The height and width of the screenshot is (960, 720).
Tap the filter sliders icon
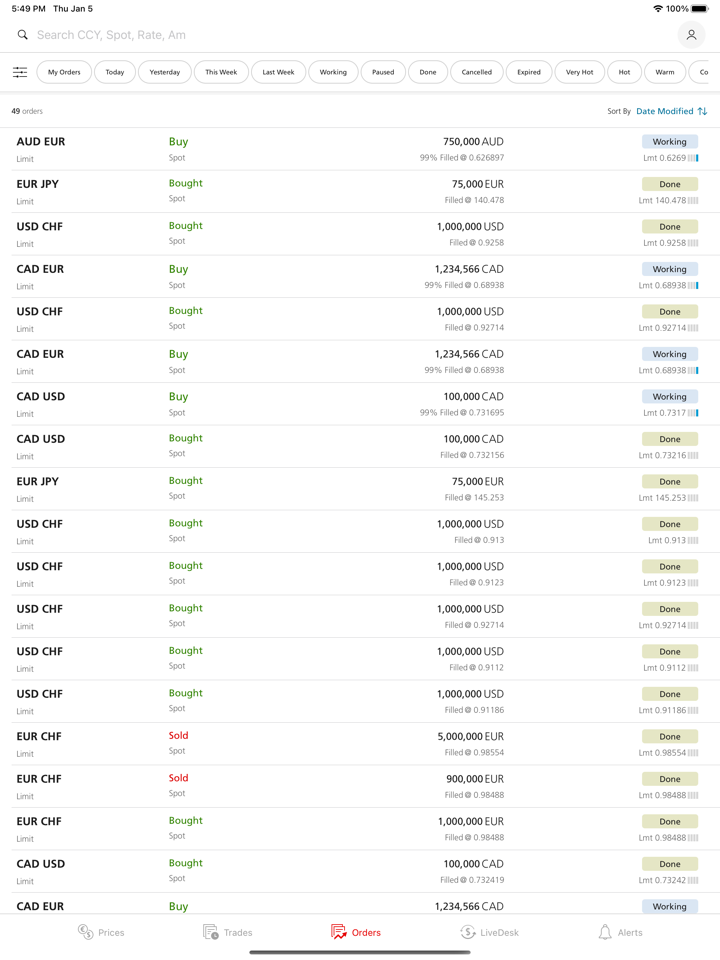(19, 72)
